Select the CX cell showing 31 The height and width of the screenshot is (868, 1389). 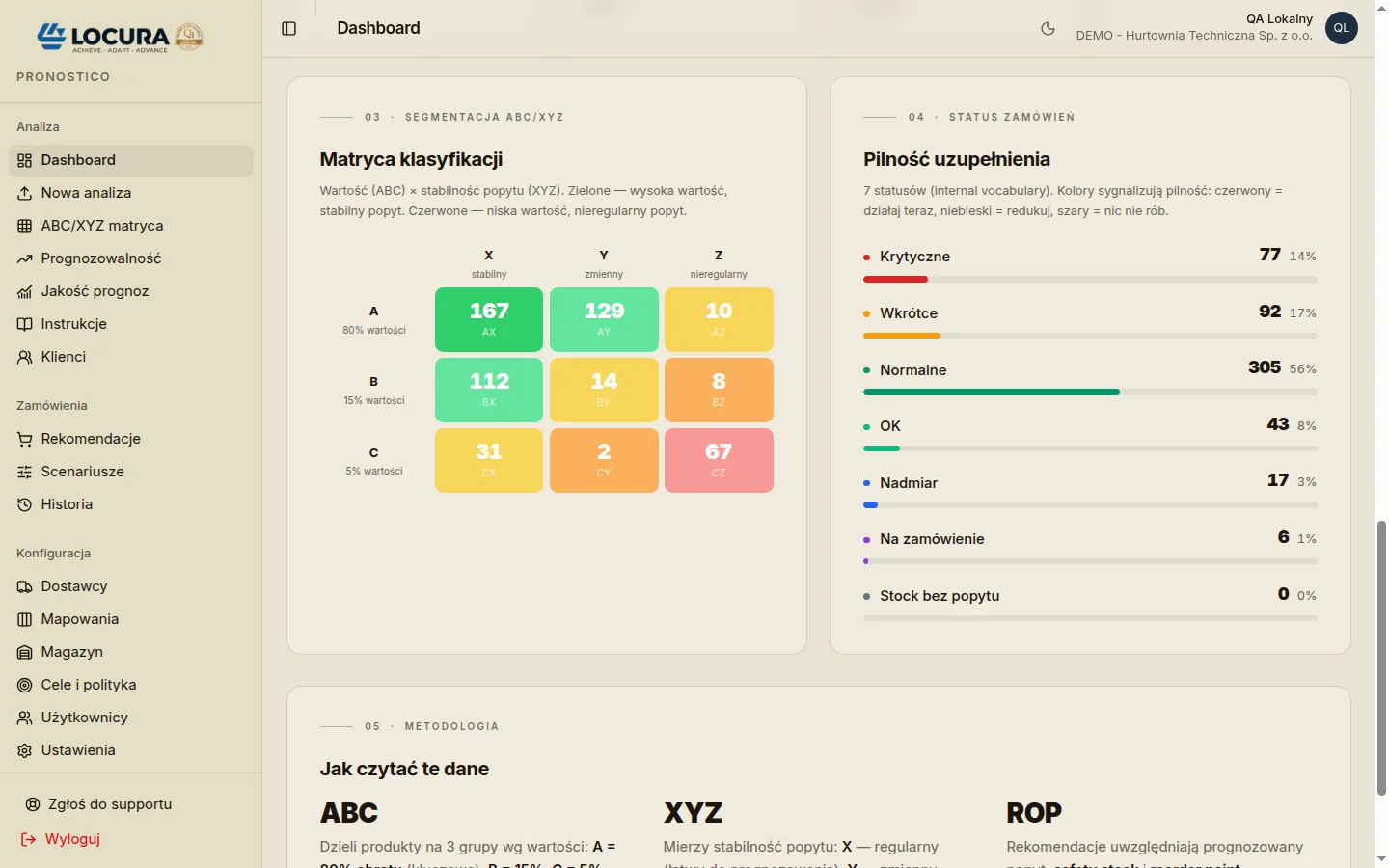coord(489,460)
